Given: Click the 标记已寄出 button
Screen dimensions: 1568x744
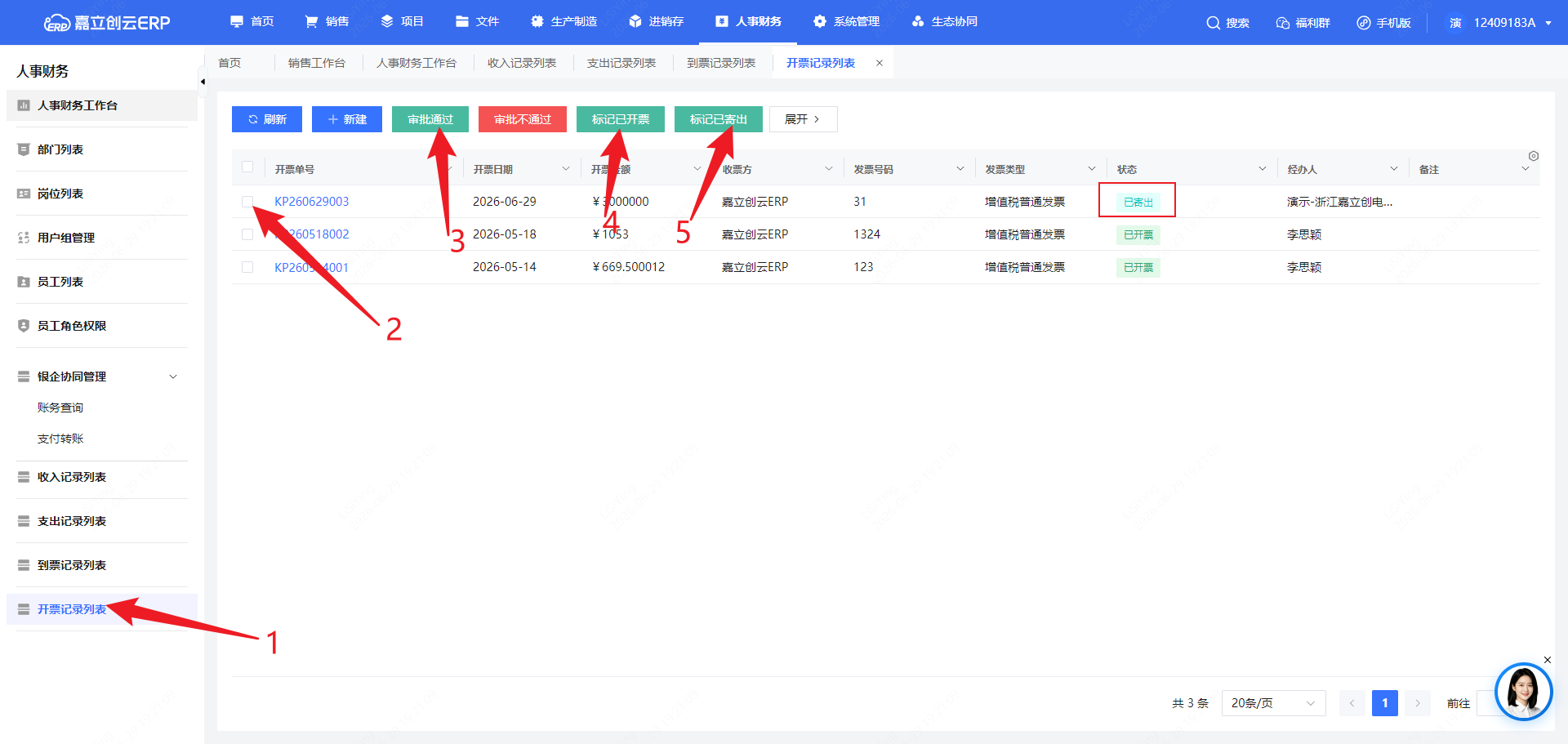Looking at the screenshot, I should pos(719,119).
